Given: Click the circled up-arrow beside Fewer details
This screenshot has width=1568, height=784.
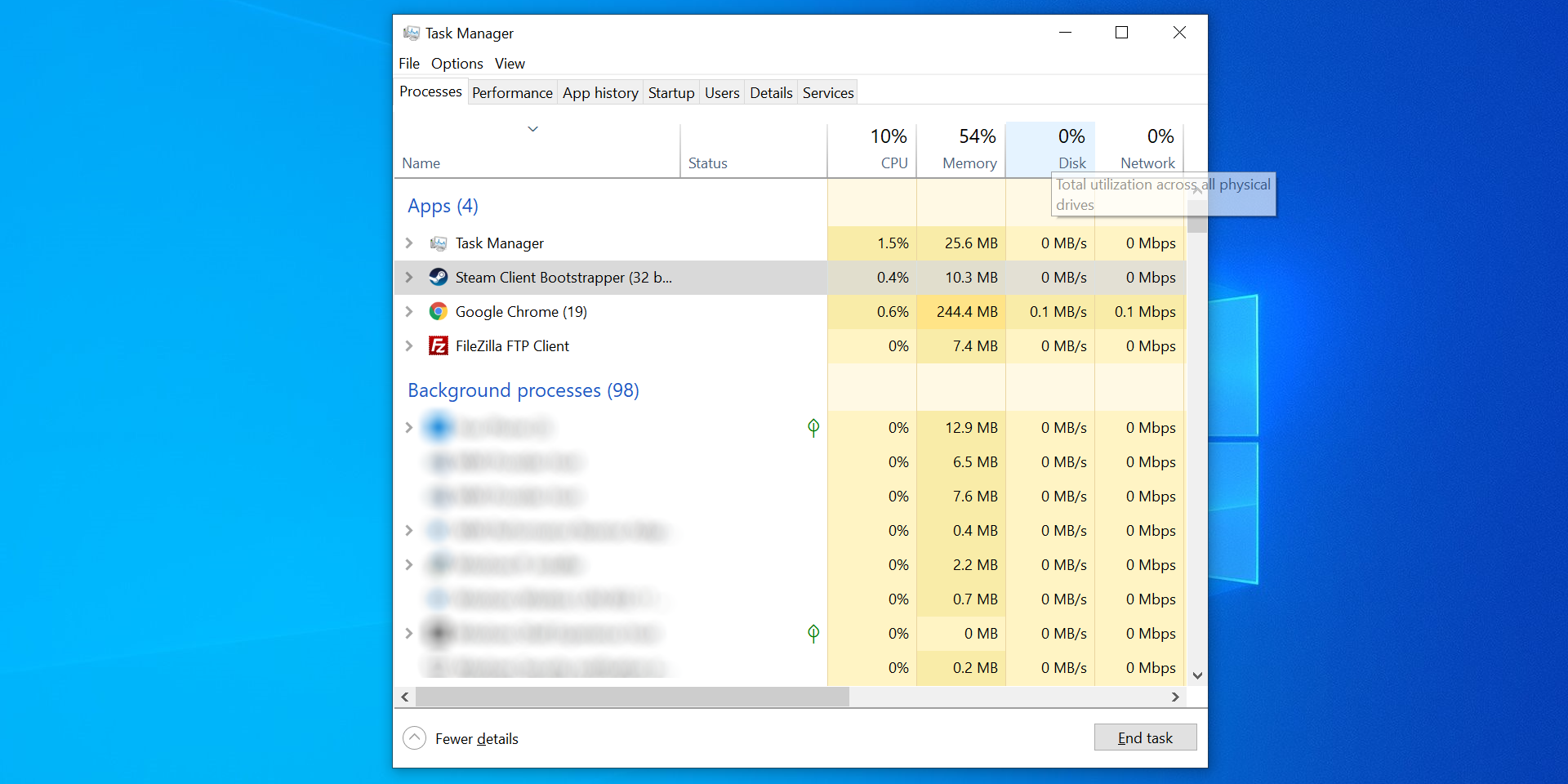Looking at the screenshot, I should (414, 737).
